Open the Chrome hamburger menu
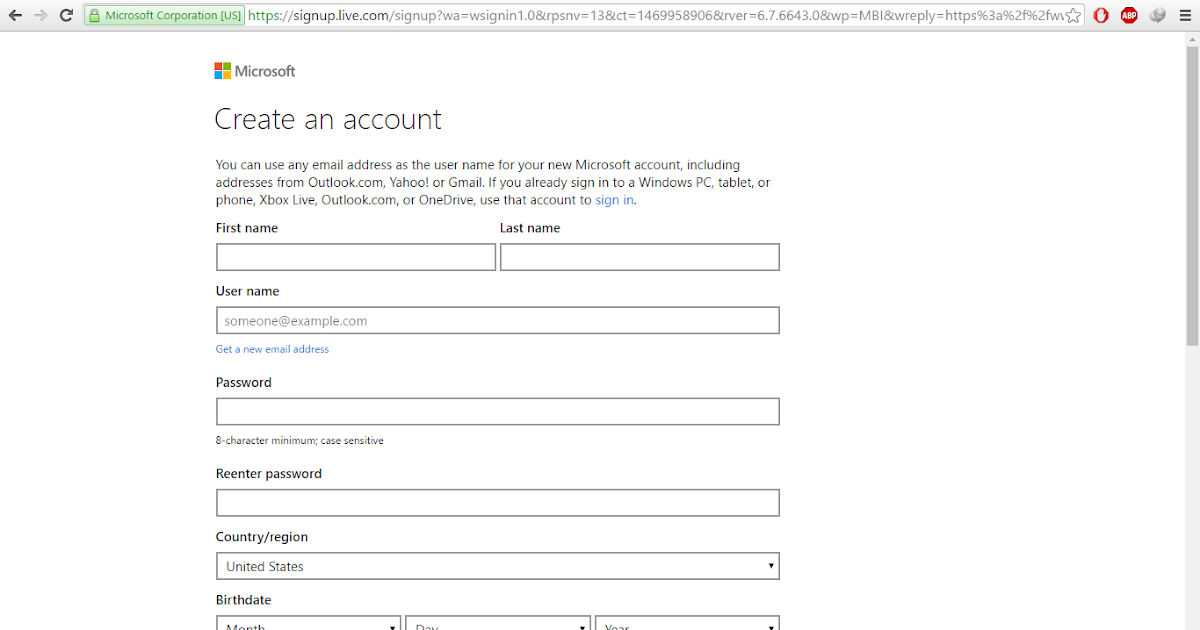The height and width of the screenshot is (630, 1200). click(1186, 16)
